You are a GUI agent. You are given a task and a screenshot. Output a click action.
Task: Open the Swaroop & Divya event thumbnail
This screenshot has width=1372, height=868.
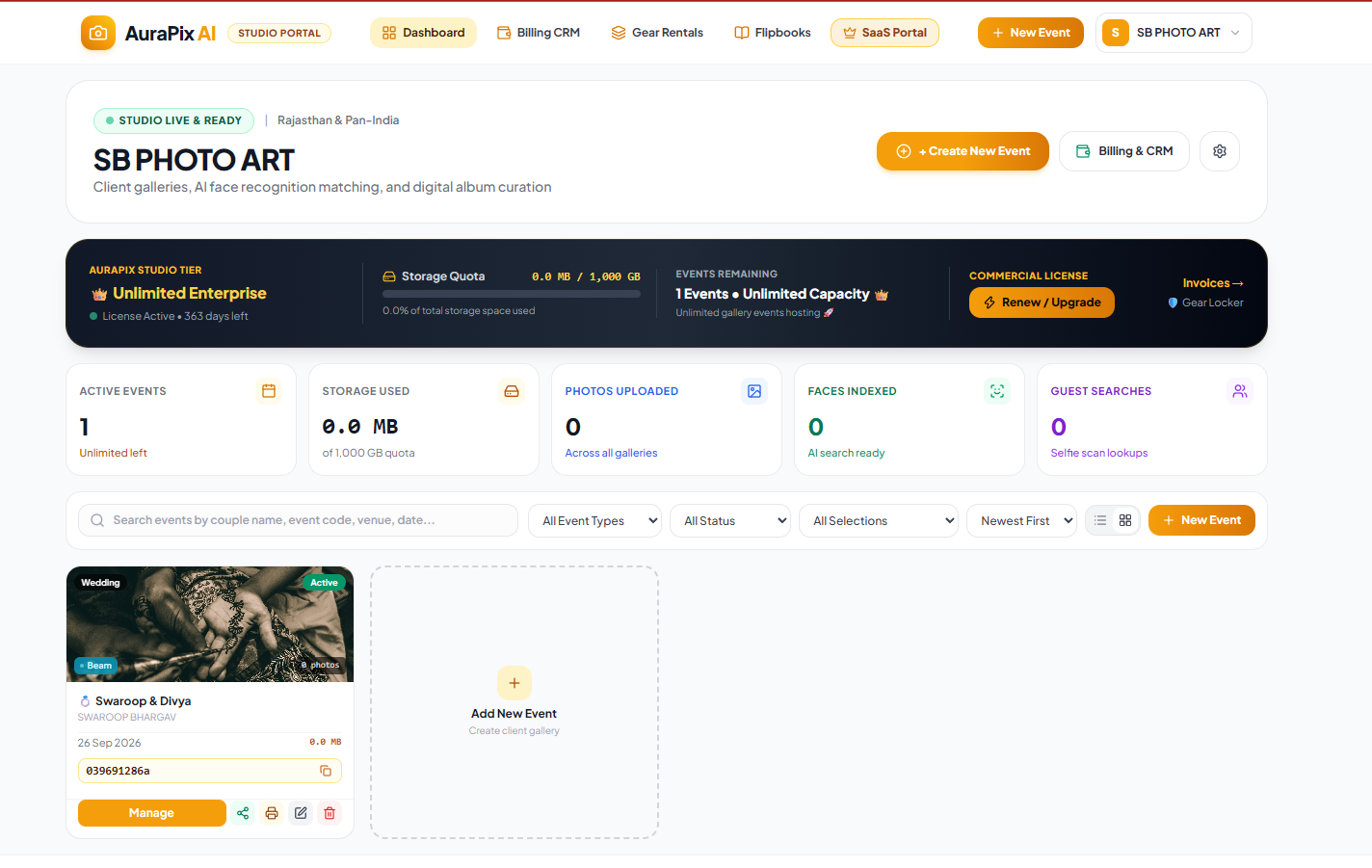click(210, 624)
